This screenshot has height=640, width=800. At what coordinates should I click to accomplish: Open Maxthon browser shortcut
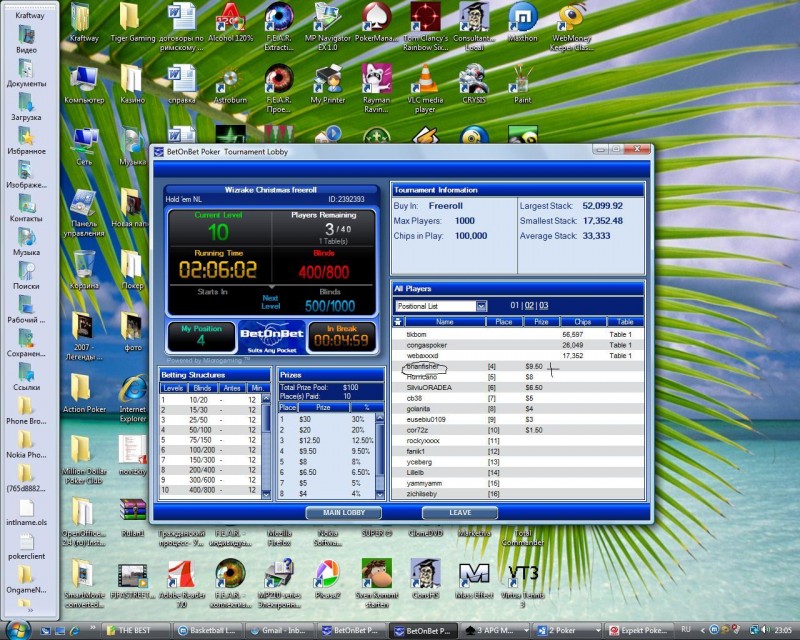[522, 23]
